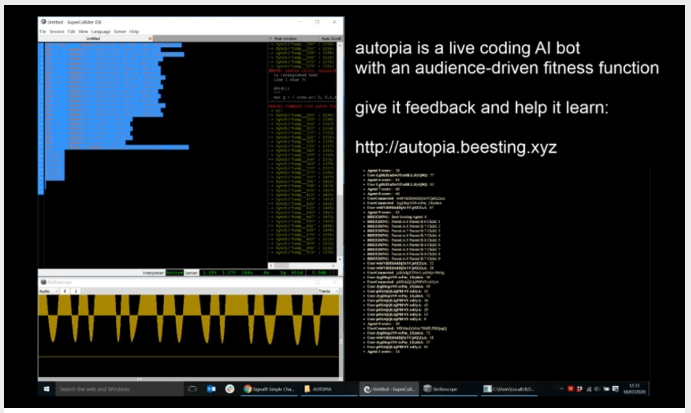Select the Untitled document tab
The image size is (691, 413).
click(x=93, y=39)
